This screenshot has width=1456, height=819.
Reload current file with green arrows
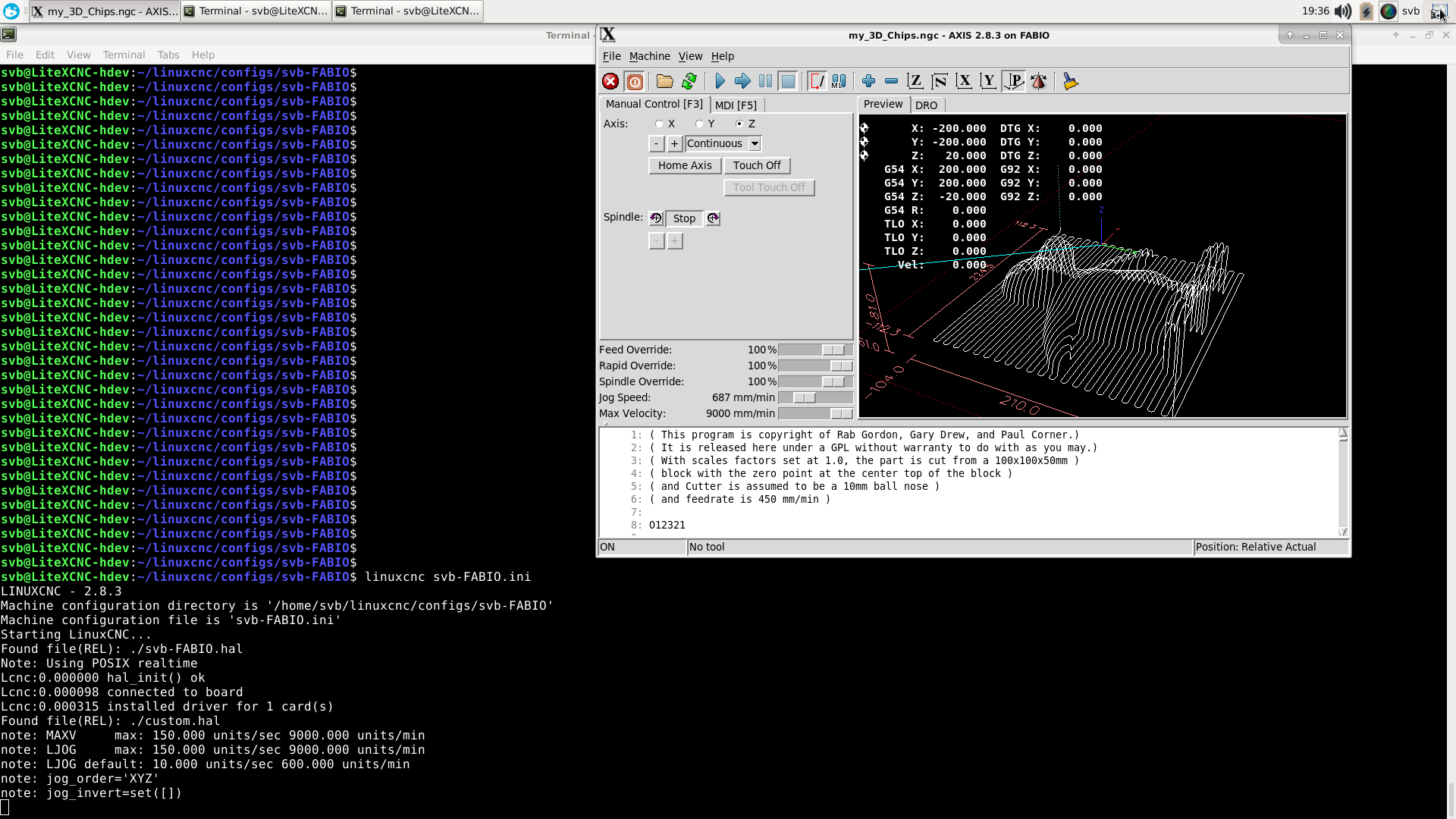pyautogui.click(x=689, y=81)
